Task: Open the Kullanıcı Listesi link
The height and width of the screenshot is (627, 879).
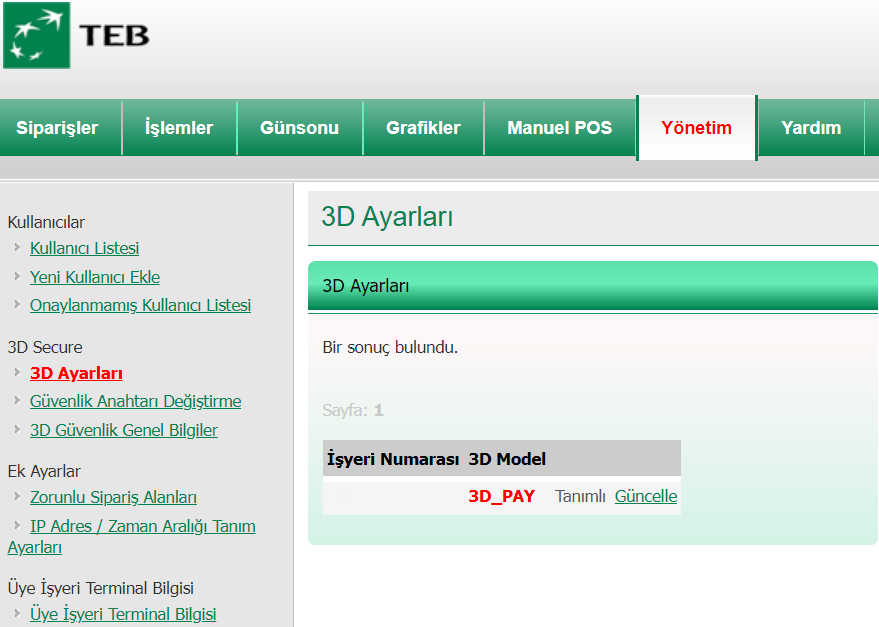Action: click(x=84, y=248)
